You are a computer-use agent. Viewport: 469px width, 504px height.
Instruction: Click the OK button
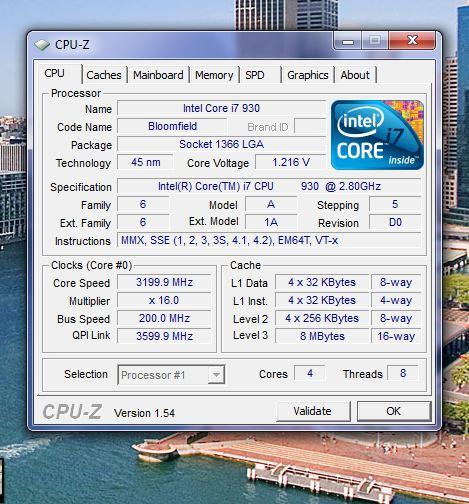coord(394,411)
